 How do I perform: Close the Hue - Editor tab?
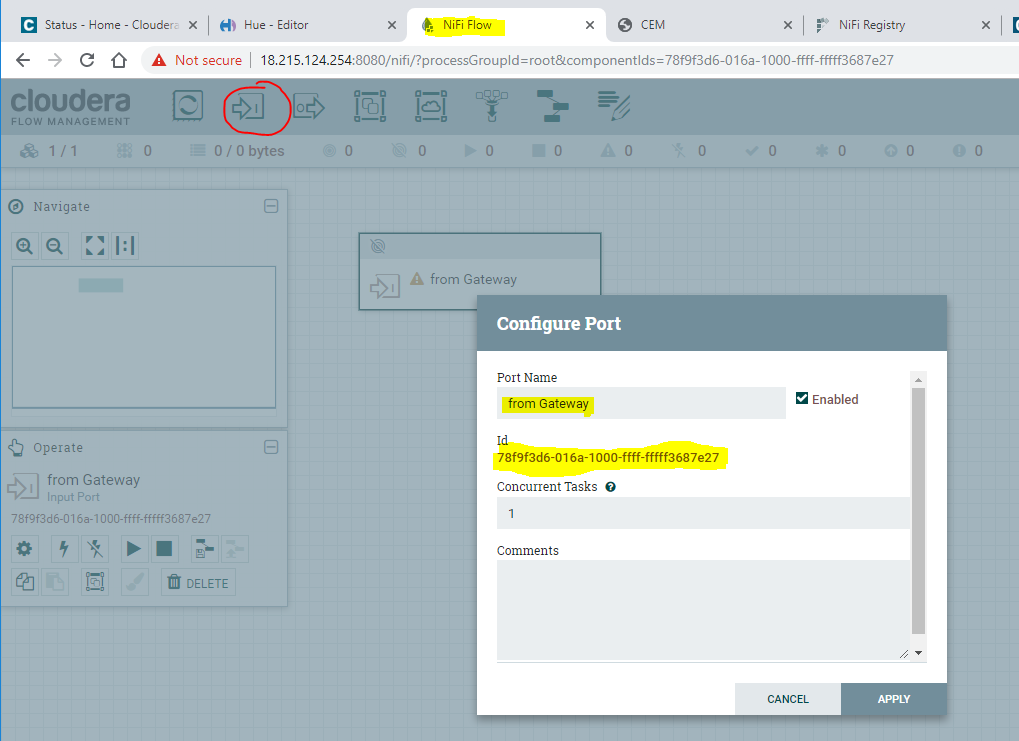pos(392,25)
